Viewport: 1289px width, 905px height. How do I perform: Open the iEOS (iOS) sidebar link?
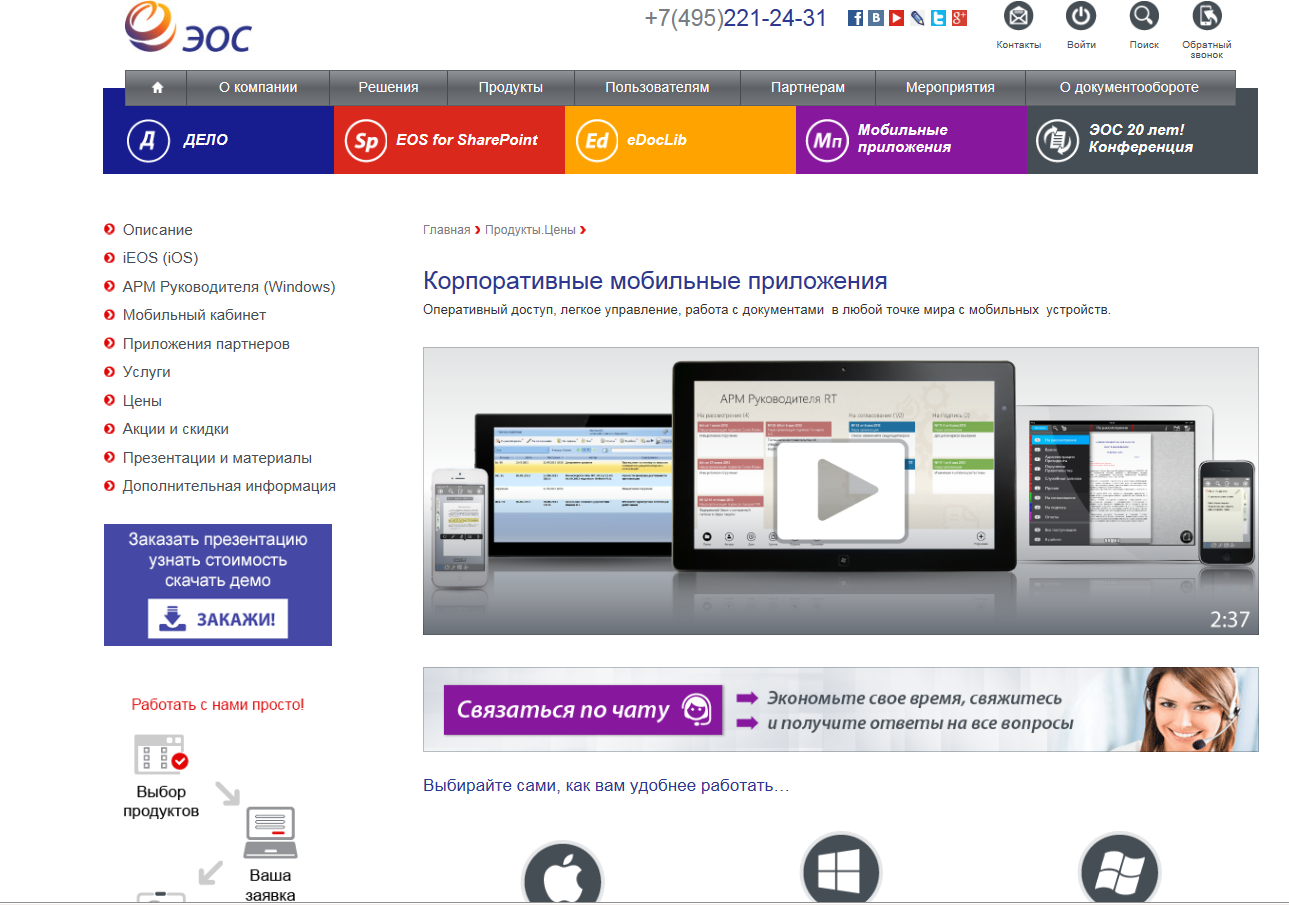(161, 258)
